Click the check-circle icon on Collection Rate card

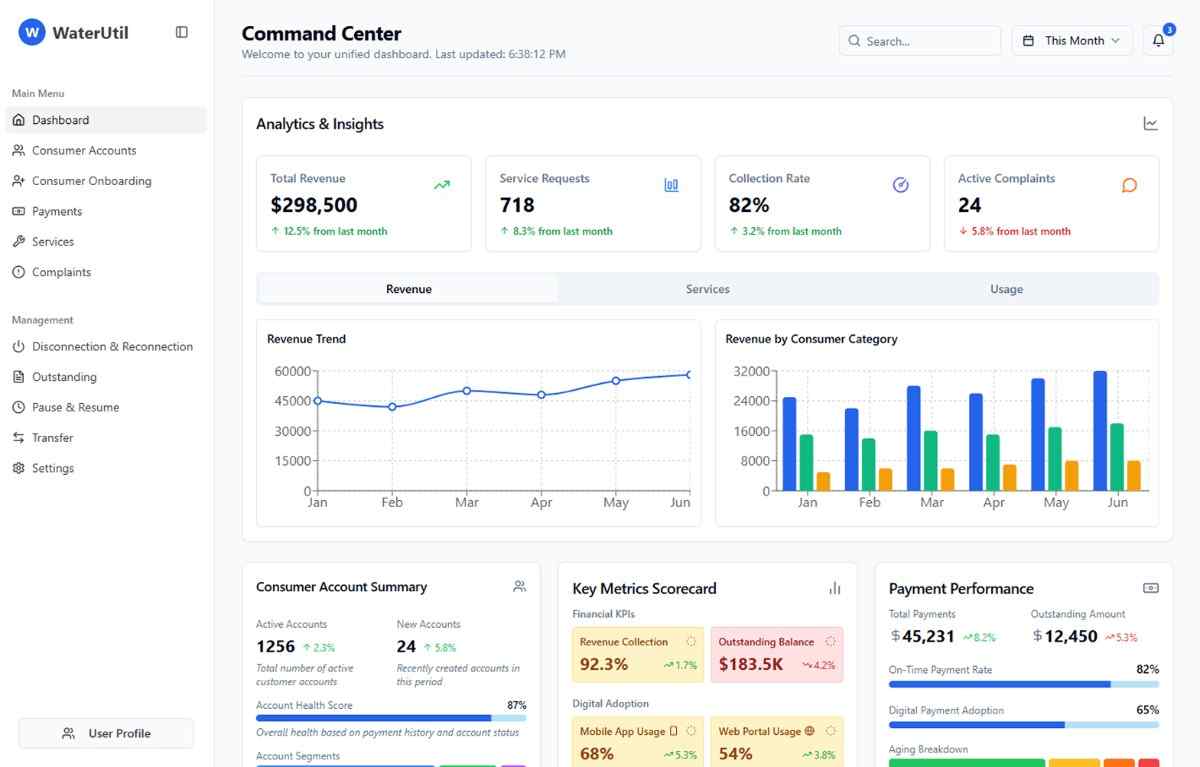click(900, 185)
